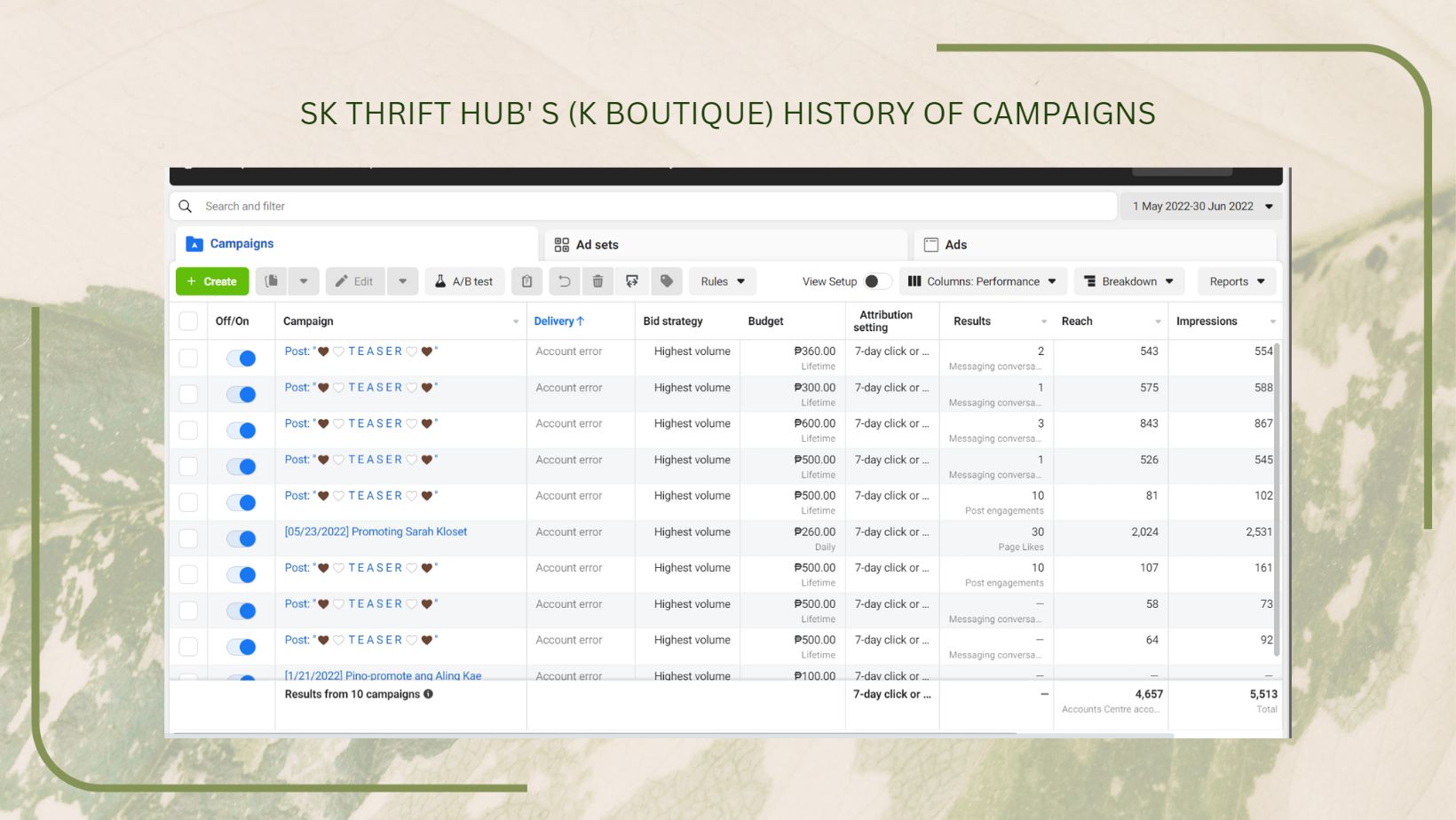This screenshot has height=820, width=1456.
Task: Open the [1/21/2022] Pino-promote campaign link
Action: coord(383,675)
